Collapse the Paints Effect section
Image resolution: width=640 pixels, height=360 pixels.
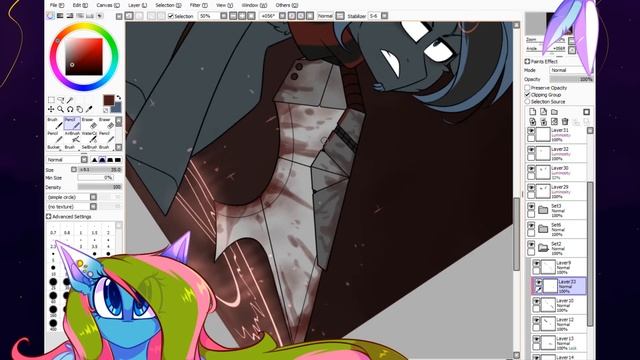click(x=527, y=61)
